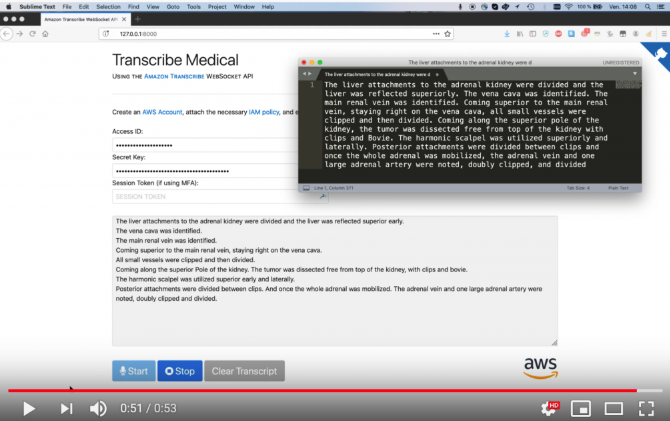Screen dimensions: 670x421
Task: Click Plain Text syntax selector
Action: coord(618,188)
